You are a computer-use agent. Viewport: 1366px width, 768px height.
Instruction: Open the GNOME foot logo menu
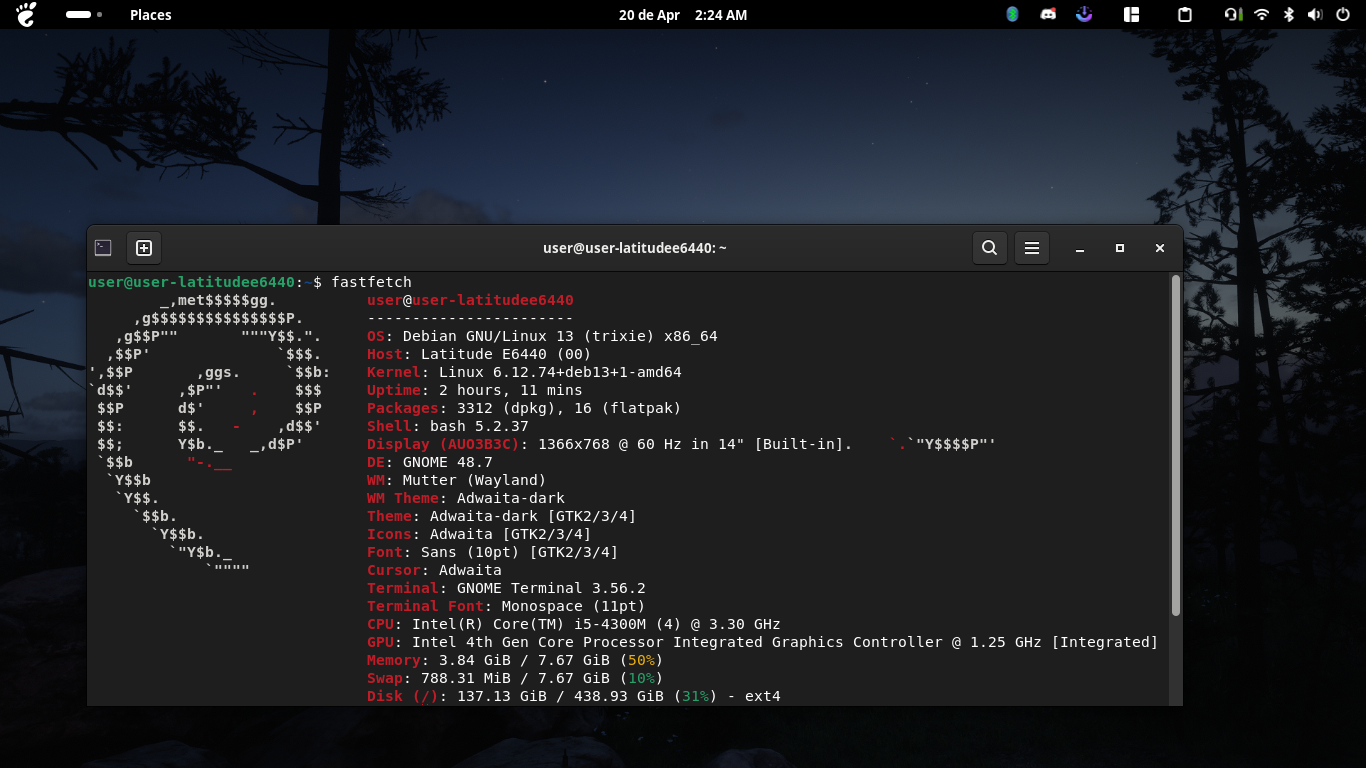coord(26,14)
